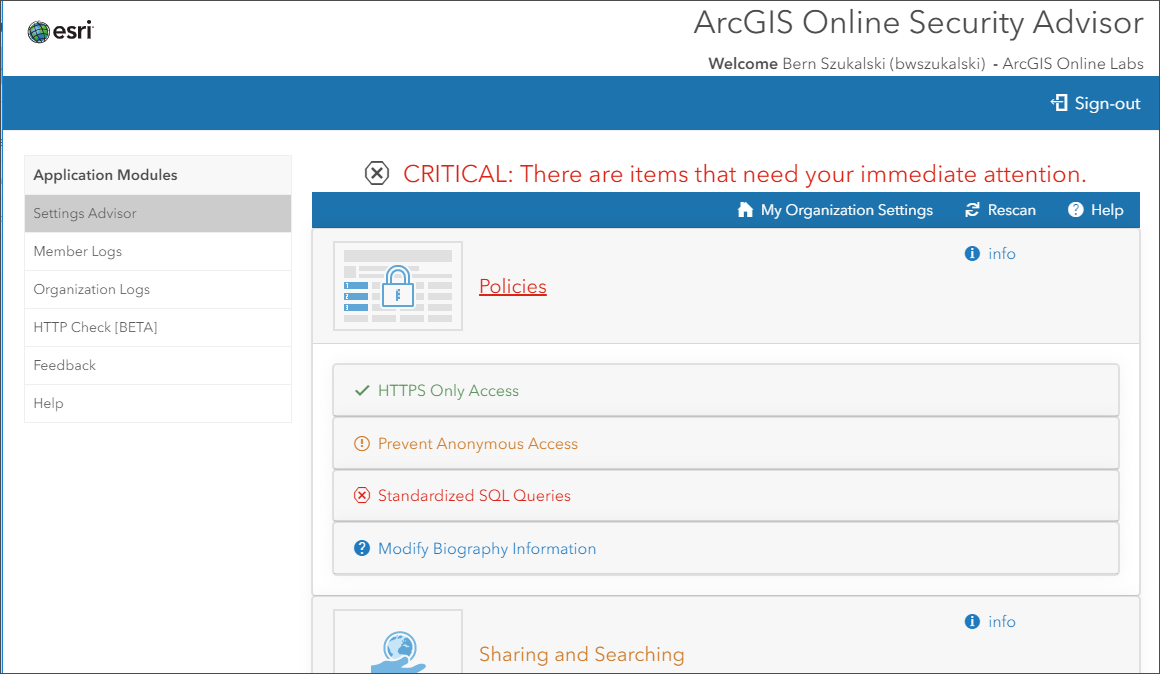
Task: Click the Sharing and Searching globe thumbnail
Action: tap(398, 641)
